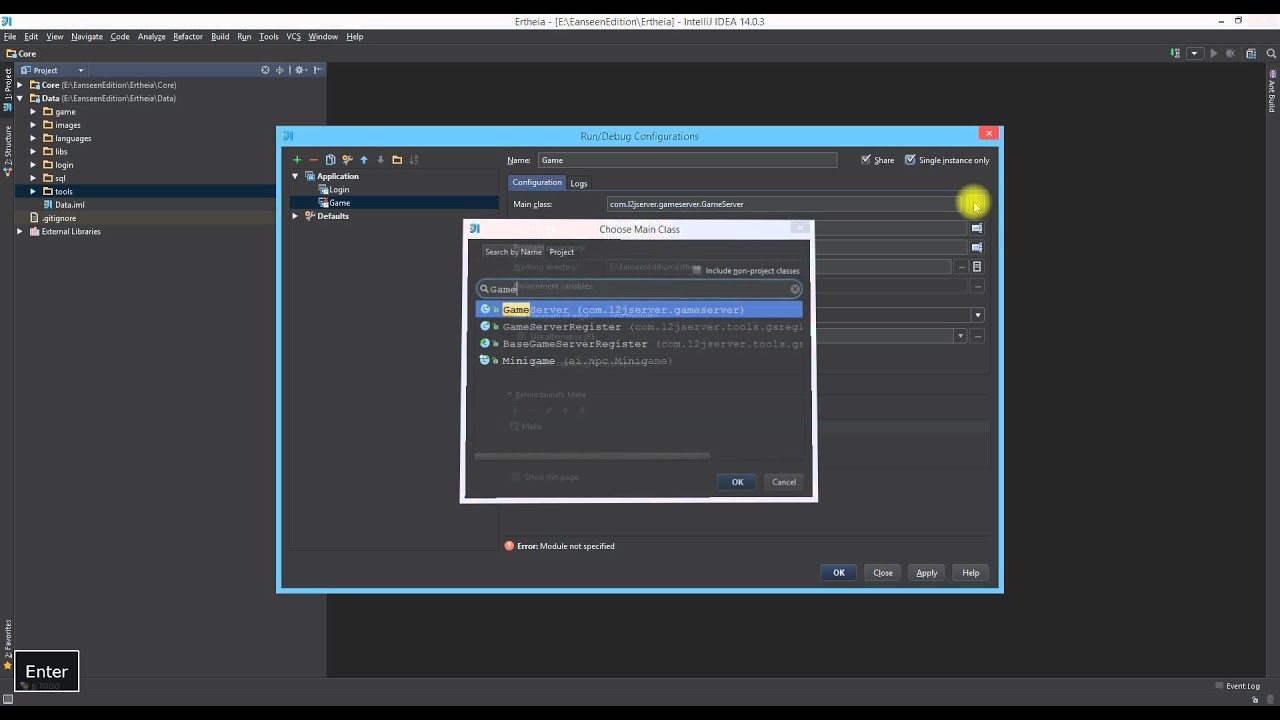Click Close in Run/Debug Configurations
1280x720 pixels.
(883, 573)
